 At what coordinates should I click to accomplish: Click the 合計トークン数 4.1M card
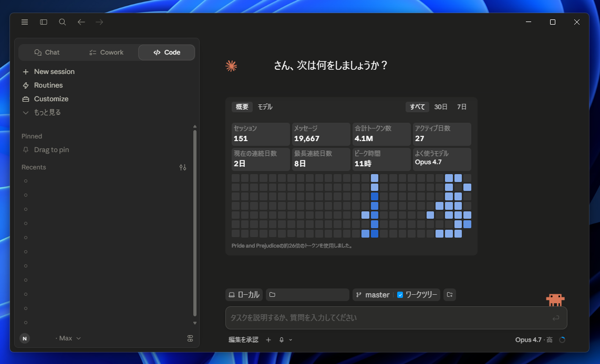(x=381, y=134)
